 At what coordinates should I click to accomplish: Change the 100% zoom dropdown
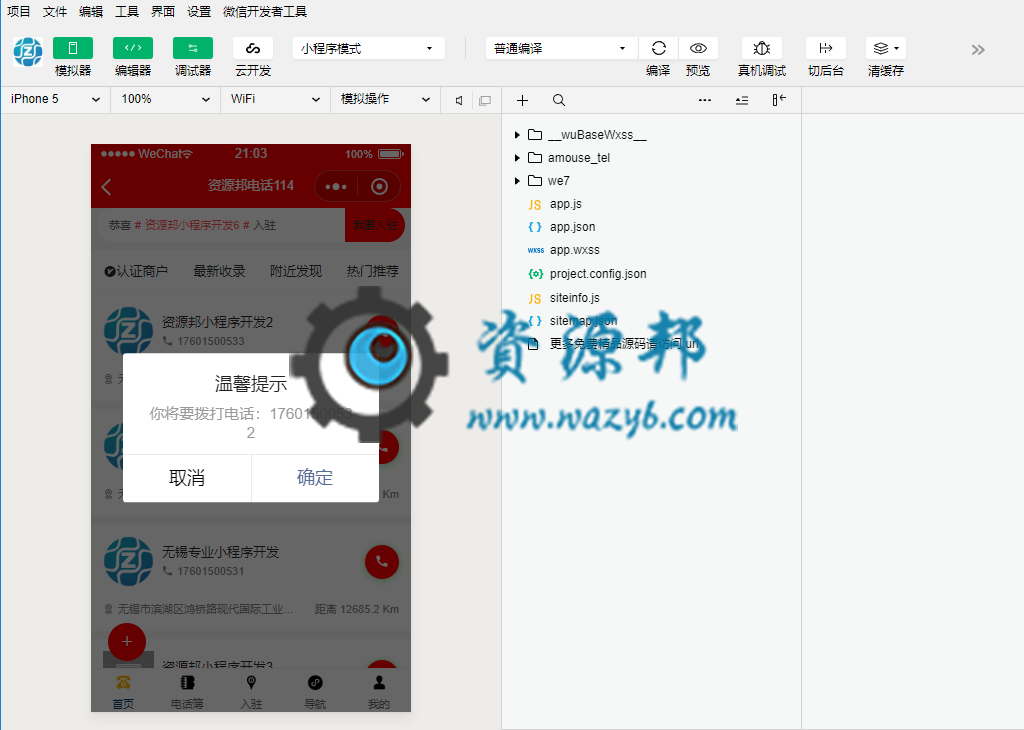point(165,99)
